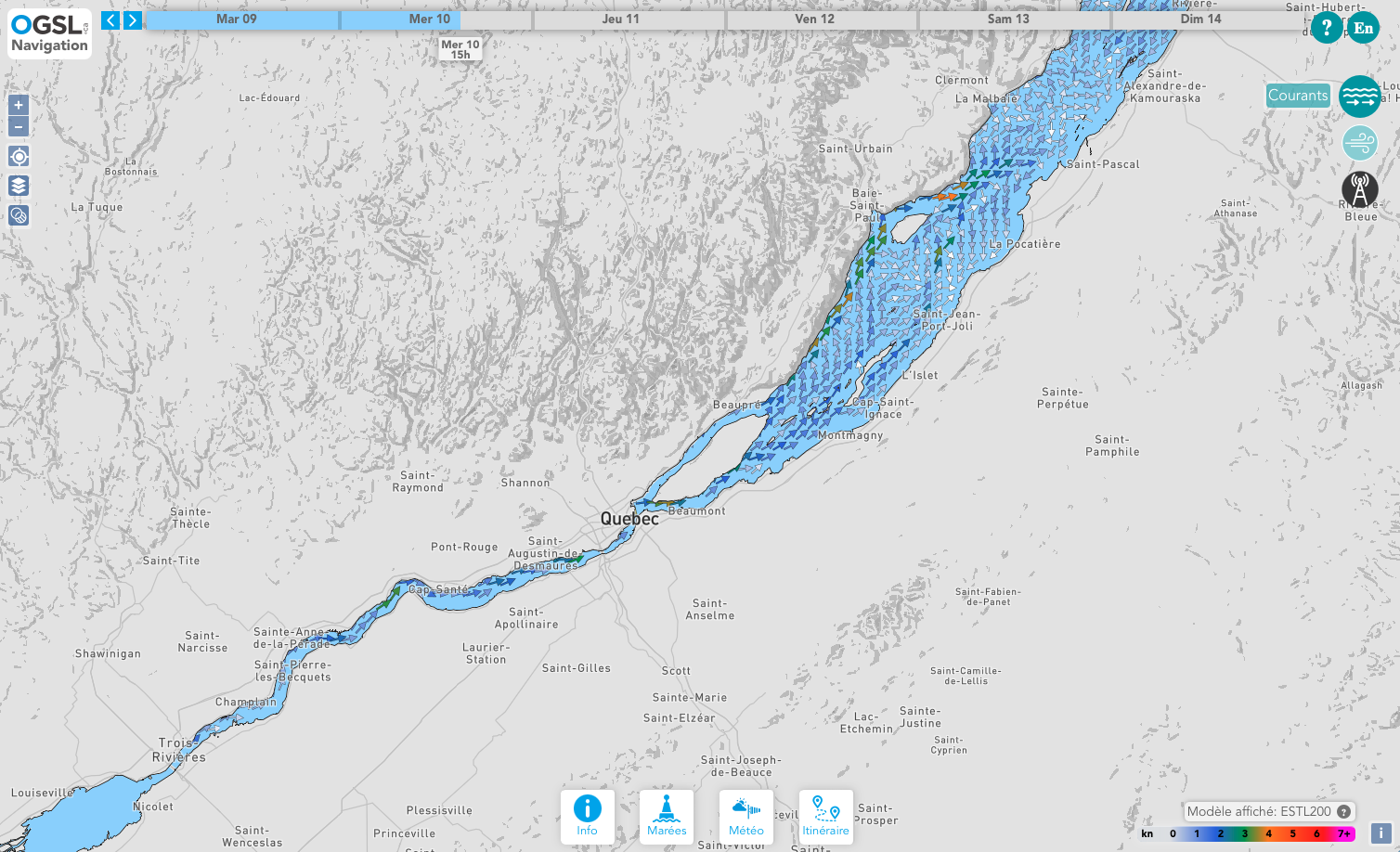The height and width of the screenshot is (852, 1400).
Task: Open the Marées panel
Action: point(667,817)
